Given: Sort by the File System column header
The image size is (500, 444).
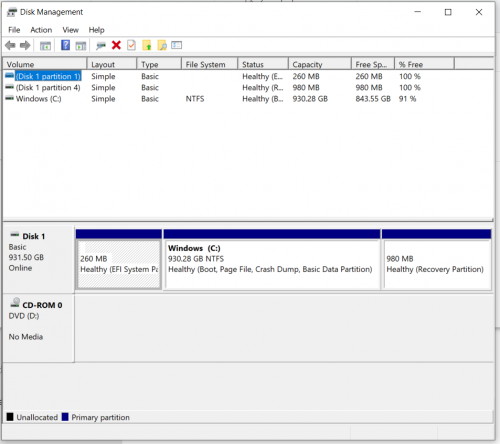Looking at the screenshot, I should pyautogui.click(x=210, y=64).
